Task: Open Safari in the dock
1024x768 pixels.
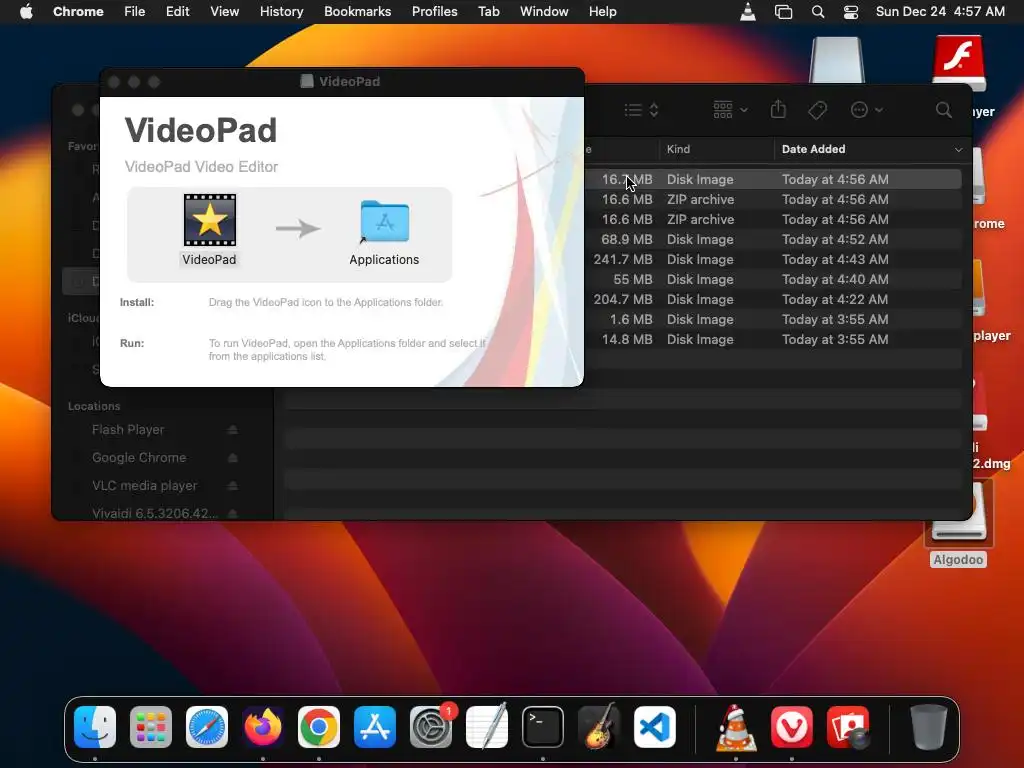Action: 207,727
